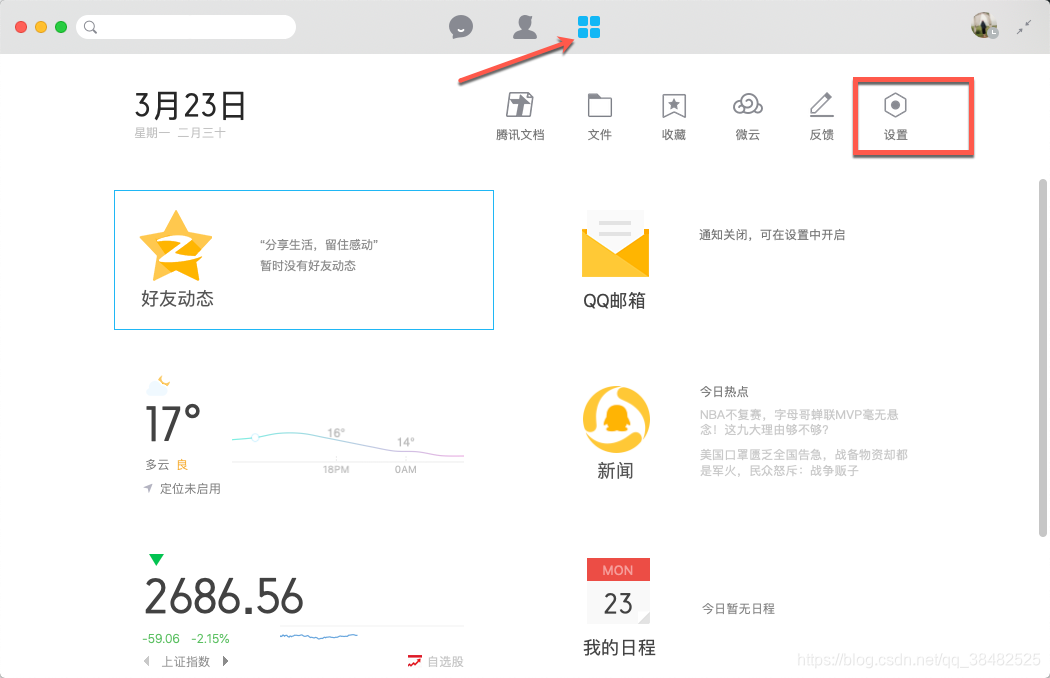
Task: Click the 我的日程 label
Action: click(x=619, y=648)
